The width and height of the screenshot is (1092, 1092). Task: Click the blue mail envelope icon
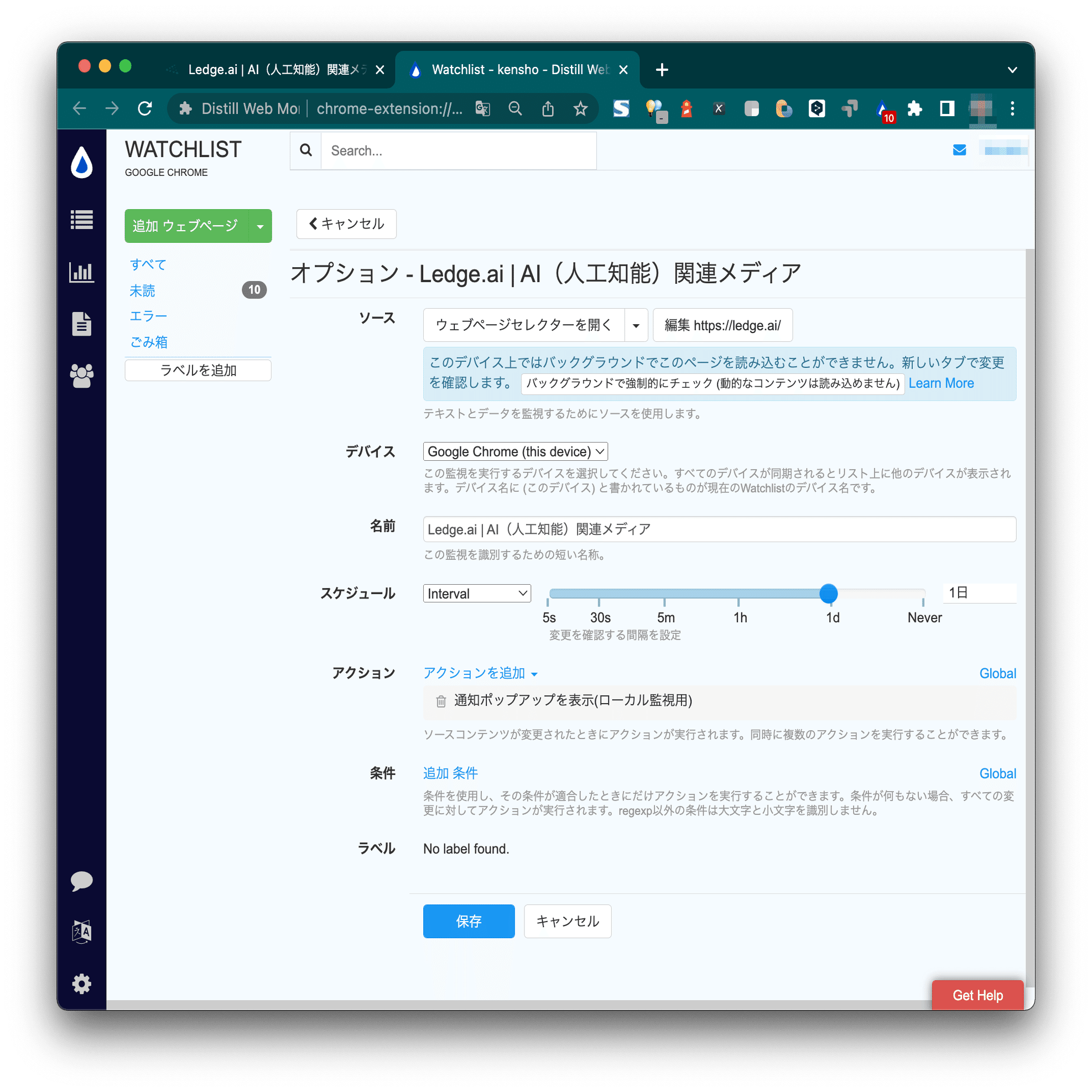coord(959,150)
